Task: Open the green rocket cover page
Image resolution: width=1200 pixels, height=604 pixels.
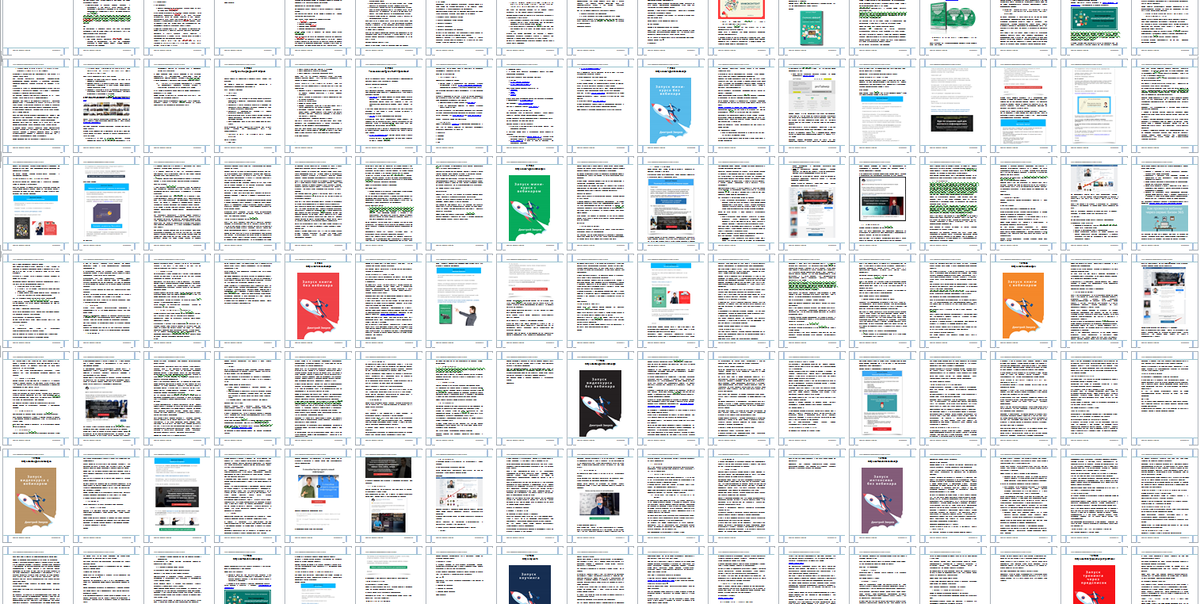Action: pos(530,202)
